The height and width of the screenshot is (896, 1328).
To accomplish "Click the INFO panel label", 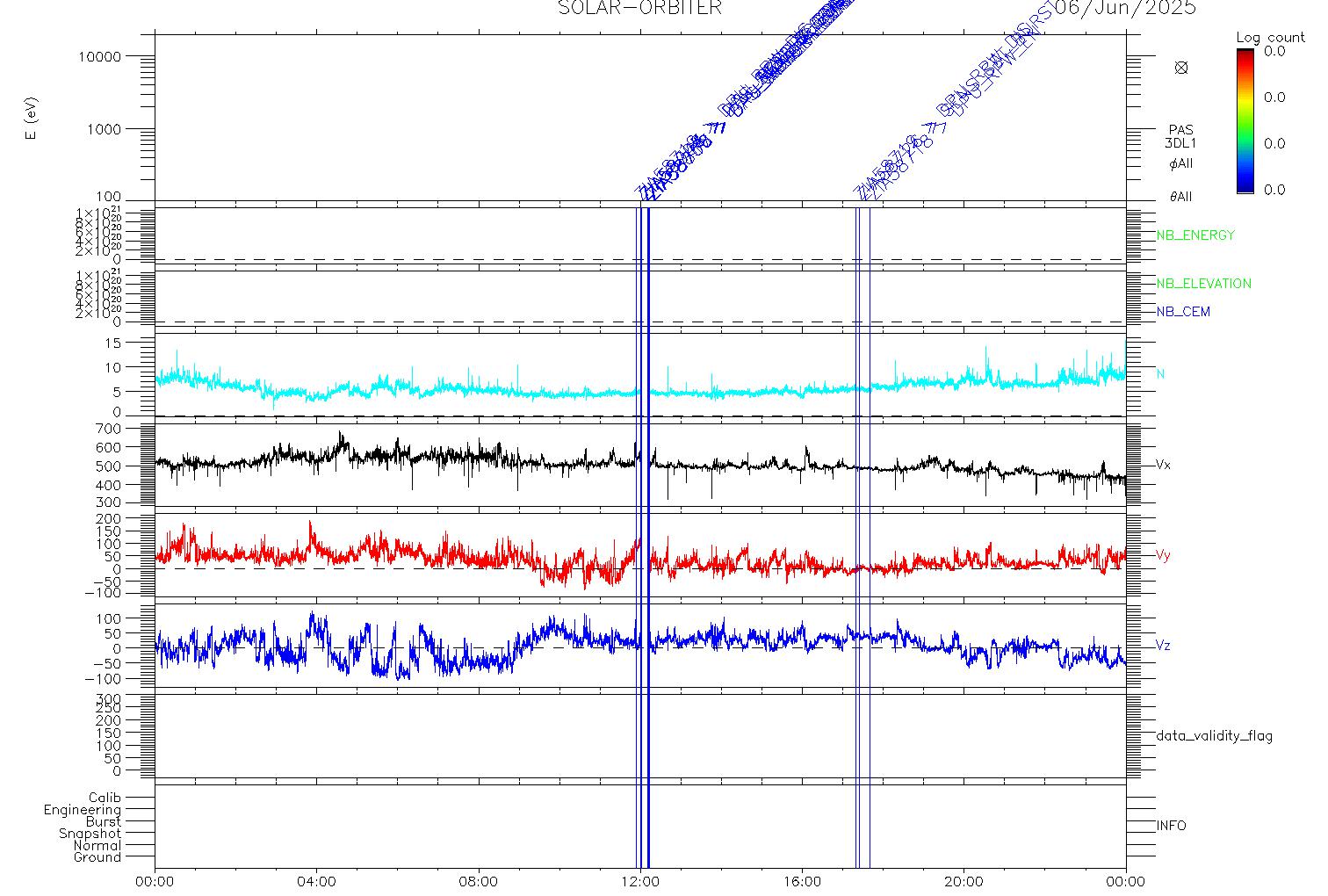I will [1171, 827].
